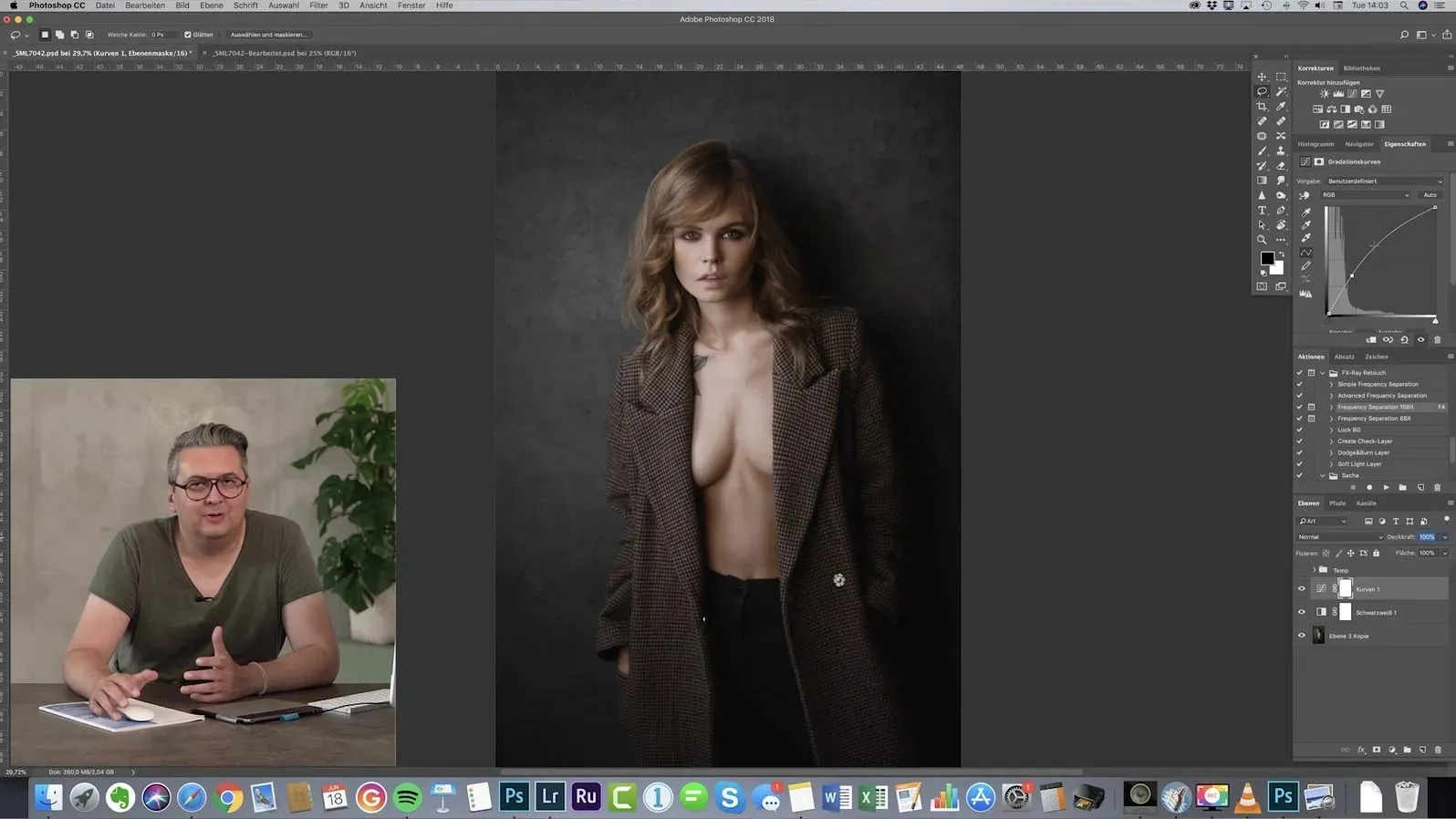This screenshot has width=1456, height=819.
Task: Click the foreground color swatch
Action: tap(1266, 258)
